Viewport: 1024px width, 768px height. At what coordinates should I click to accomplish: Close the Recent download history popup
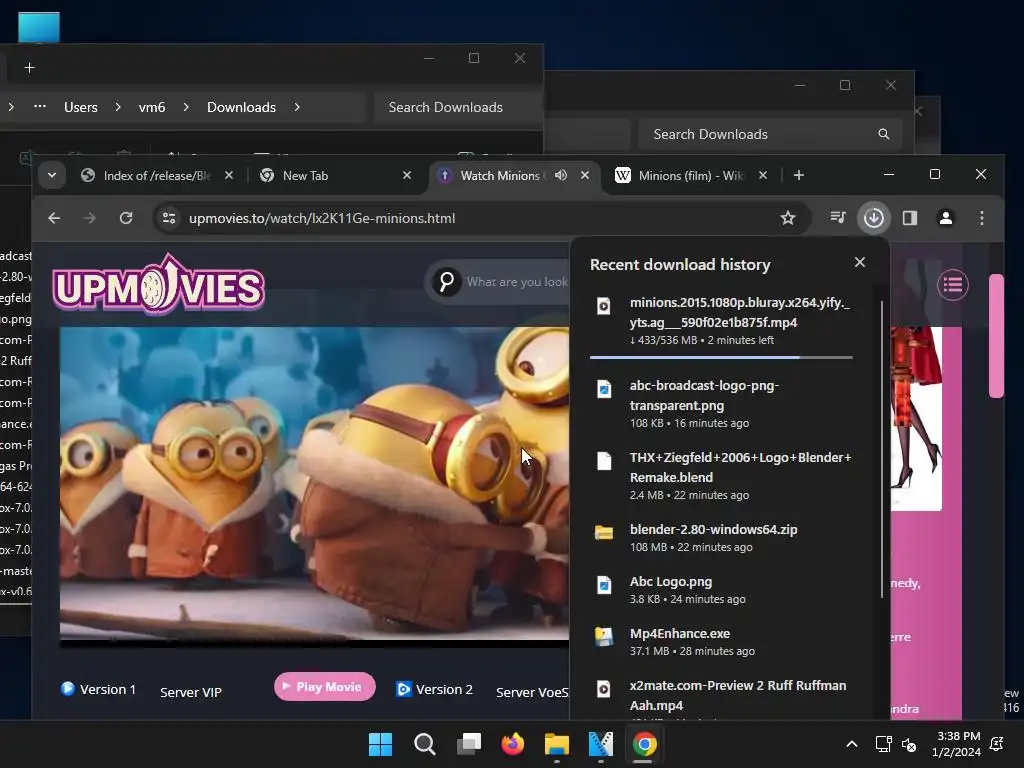[860, 262]
